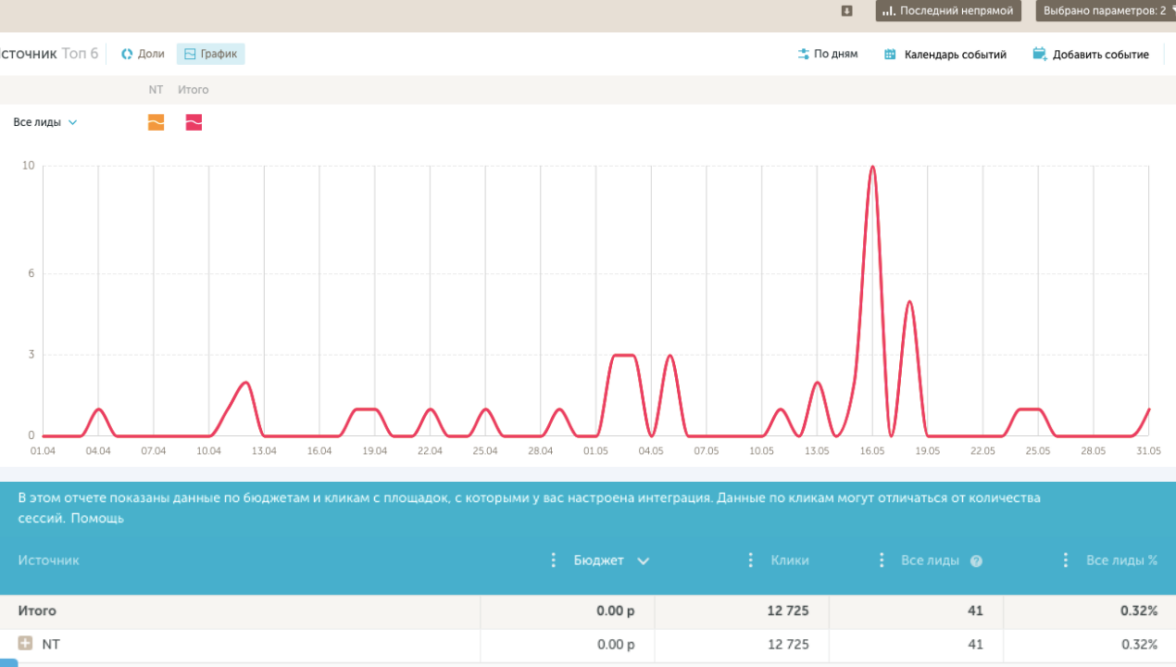Click the download icon in top bar
Screen dimensions: 1176x667
(847, 11)
